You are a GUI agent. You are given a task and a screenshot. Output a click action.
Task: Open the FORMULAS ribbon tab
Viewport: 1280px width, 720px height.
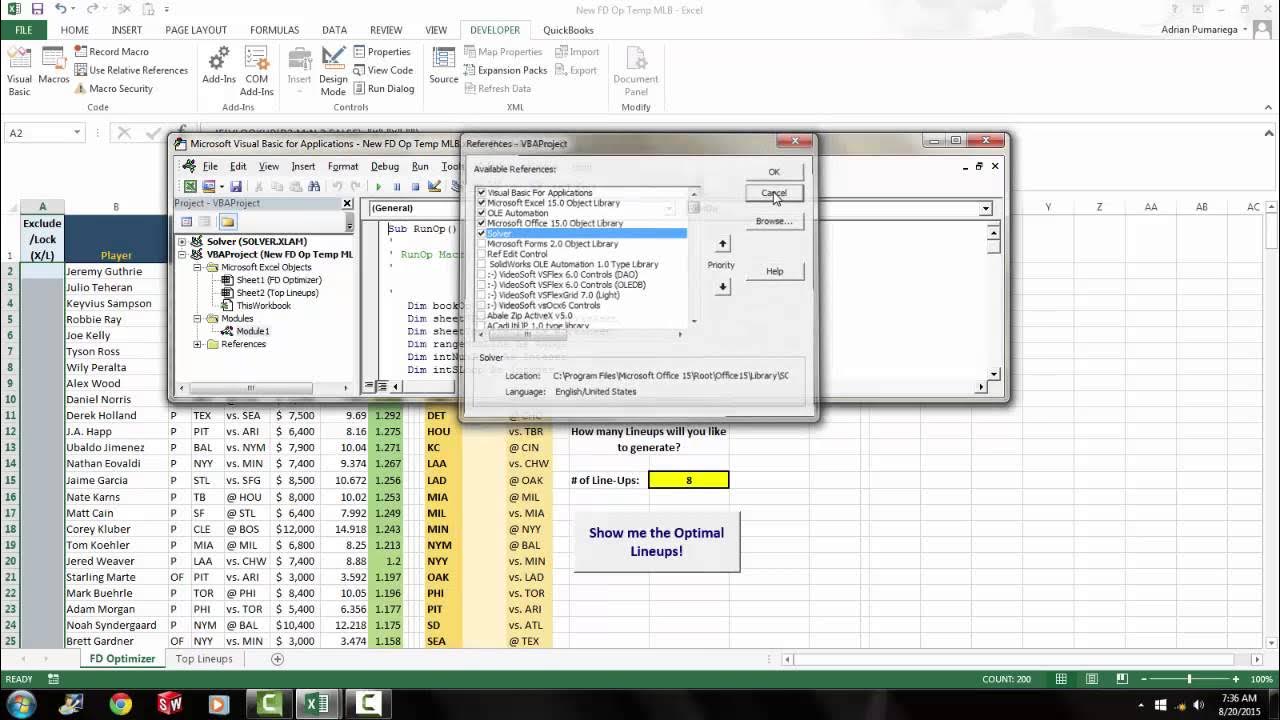[274, 30]
